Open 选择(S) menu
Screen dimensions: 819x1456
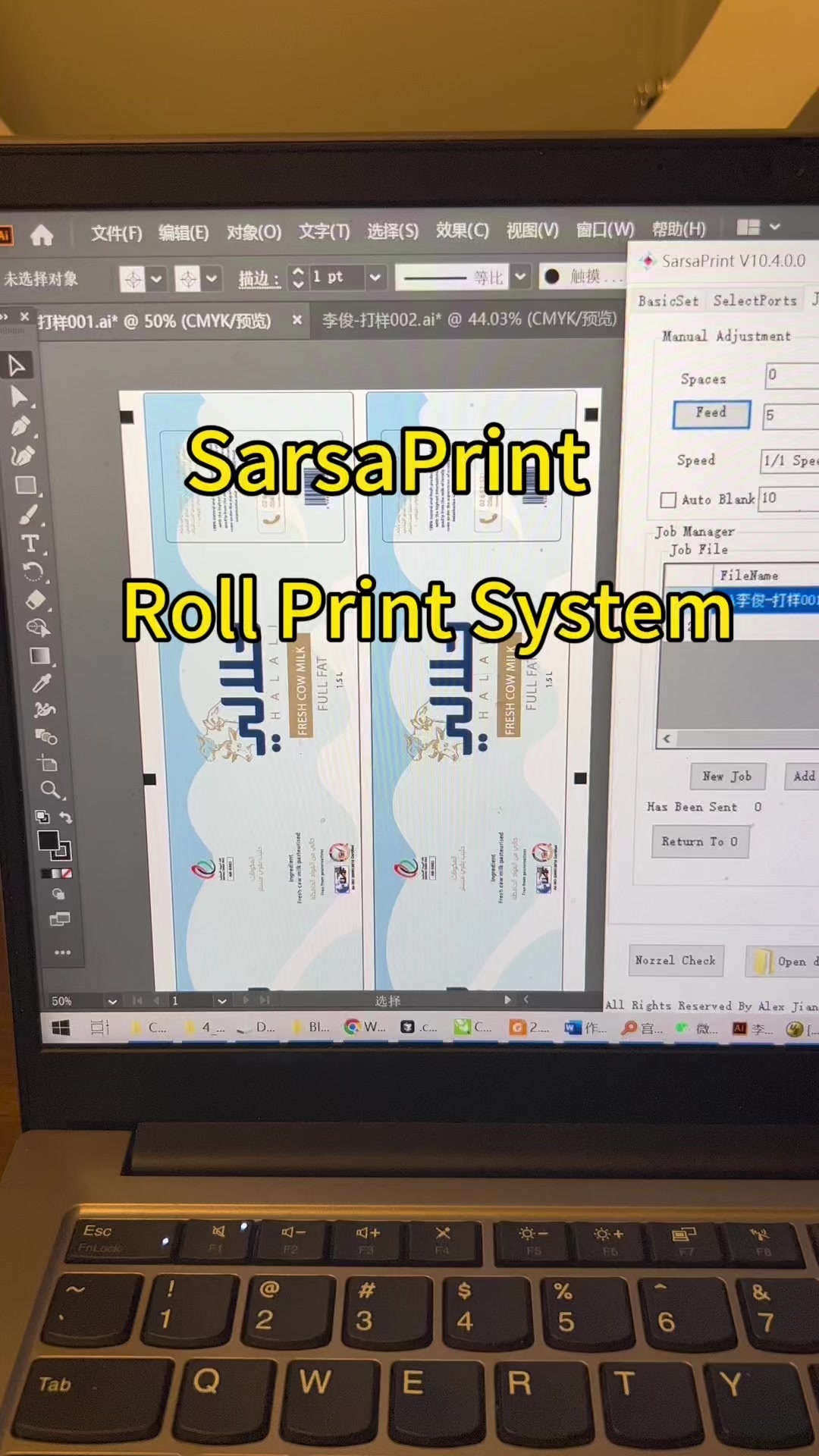(393, 231)
